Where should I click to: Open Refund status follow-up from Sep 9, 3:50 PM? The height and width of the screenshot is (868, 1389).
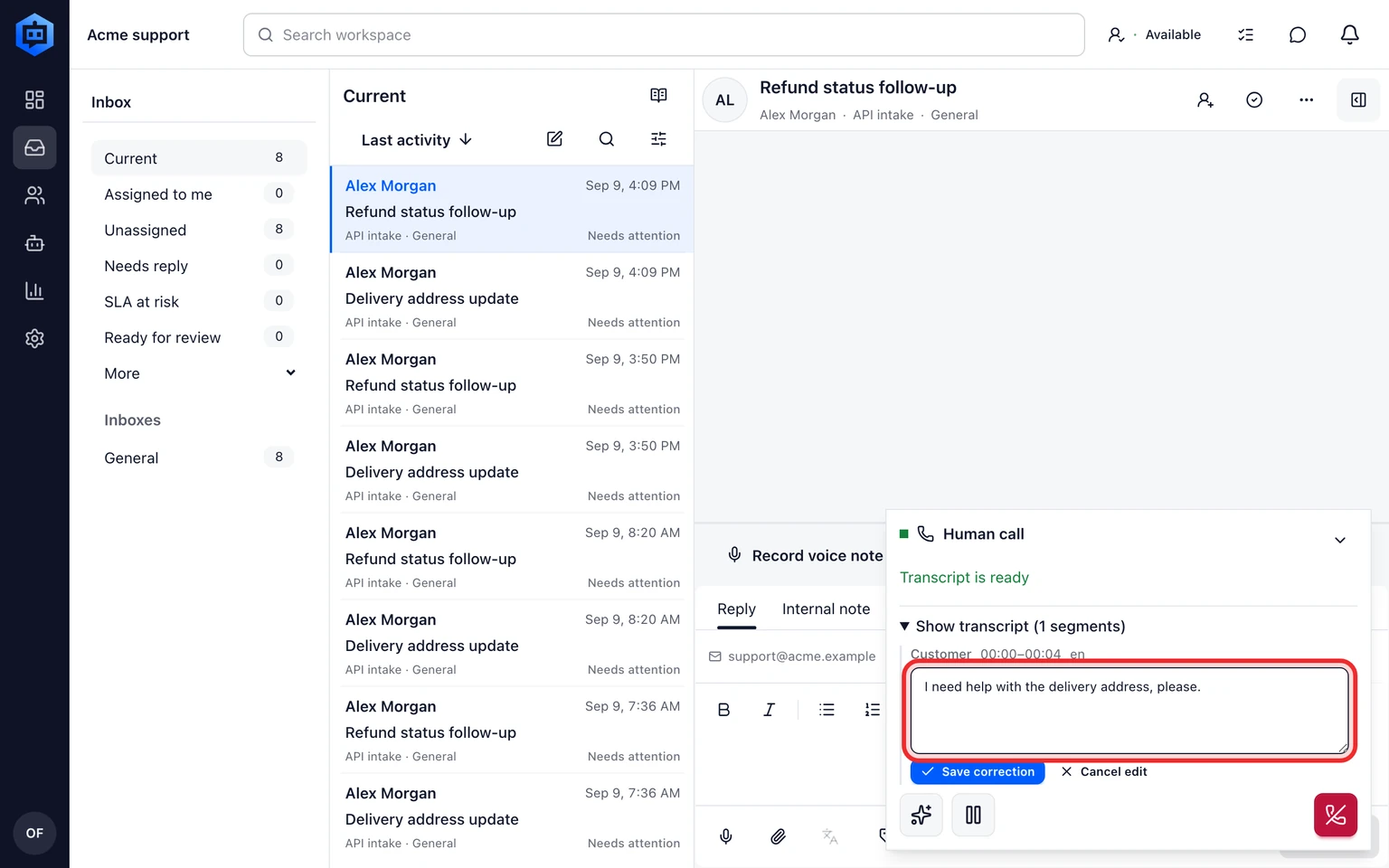[513, 382]
